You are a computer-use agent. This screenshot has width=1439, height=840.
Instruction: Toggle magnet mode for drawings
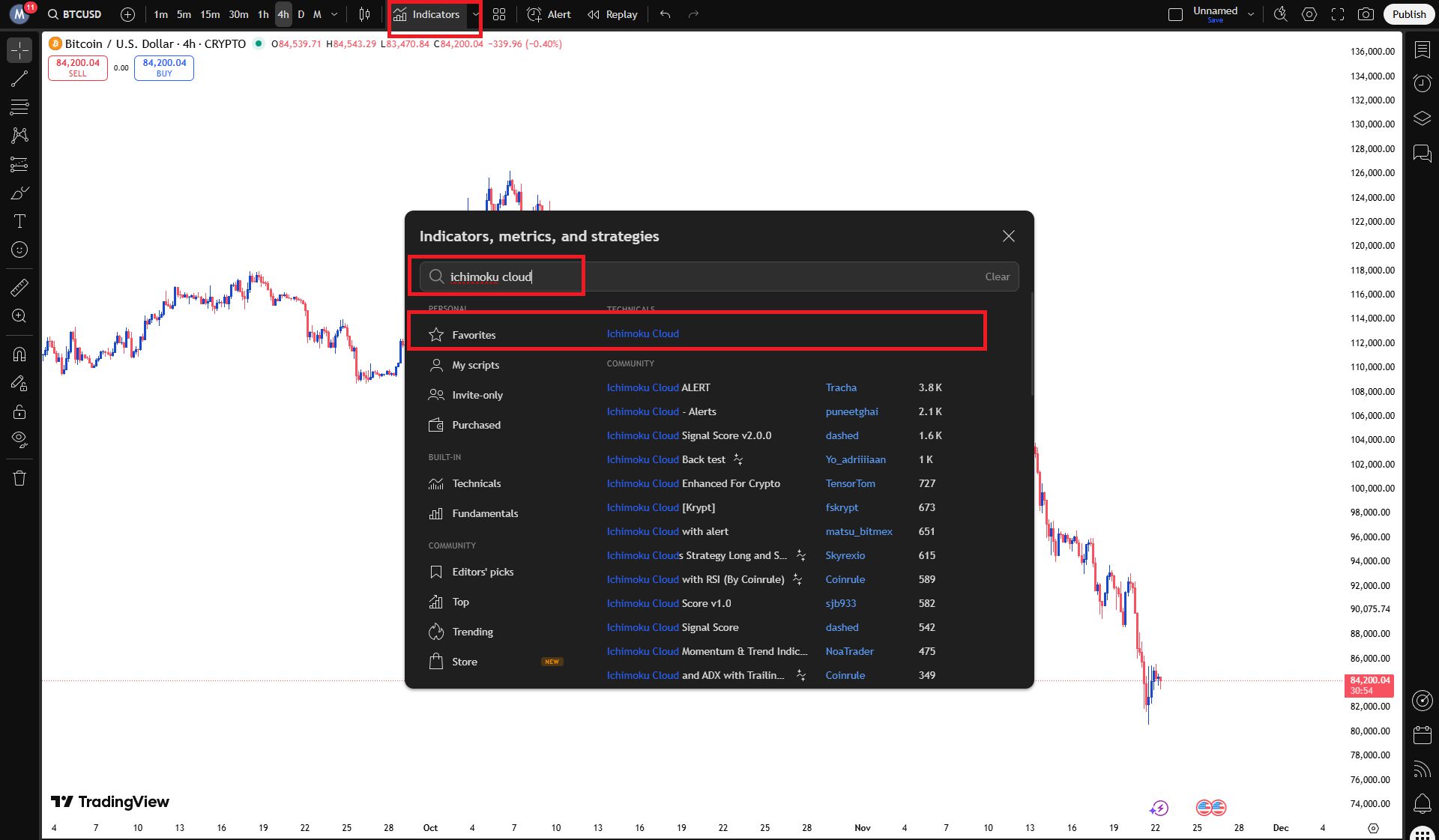point(19,354)
